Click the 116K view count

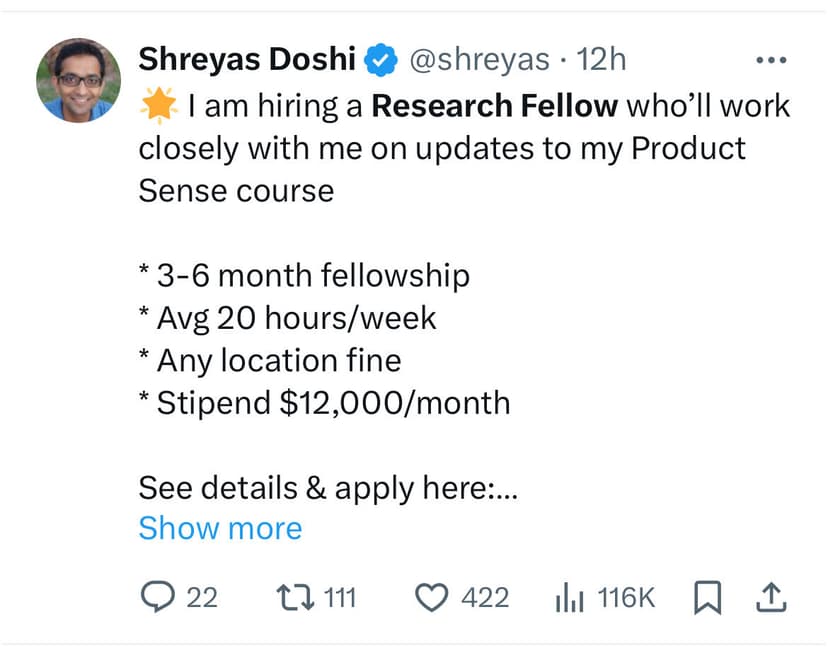pyautogui.click(x=626, y=598)
